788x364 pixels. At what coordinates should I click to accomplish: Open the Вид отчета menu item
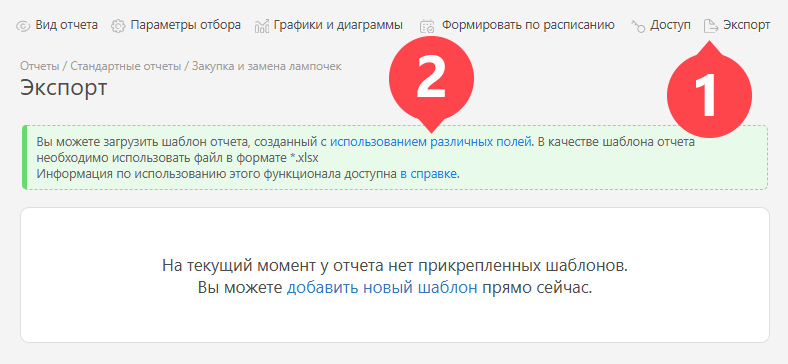[66, 25]
